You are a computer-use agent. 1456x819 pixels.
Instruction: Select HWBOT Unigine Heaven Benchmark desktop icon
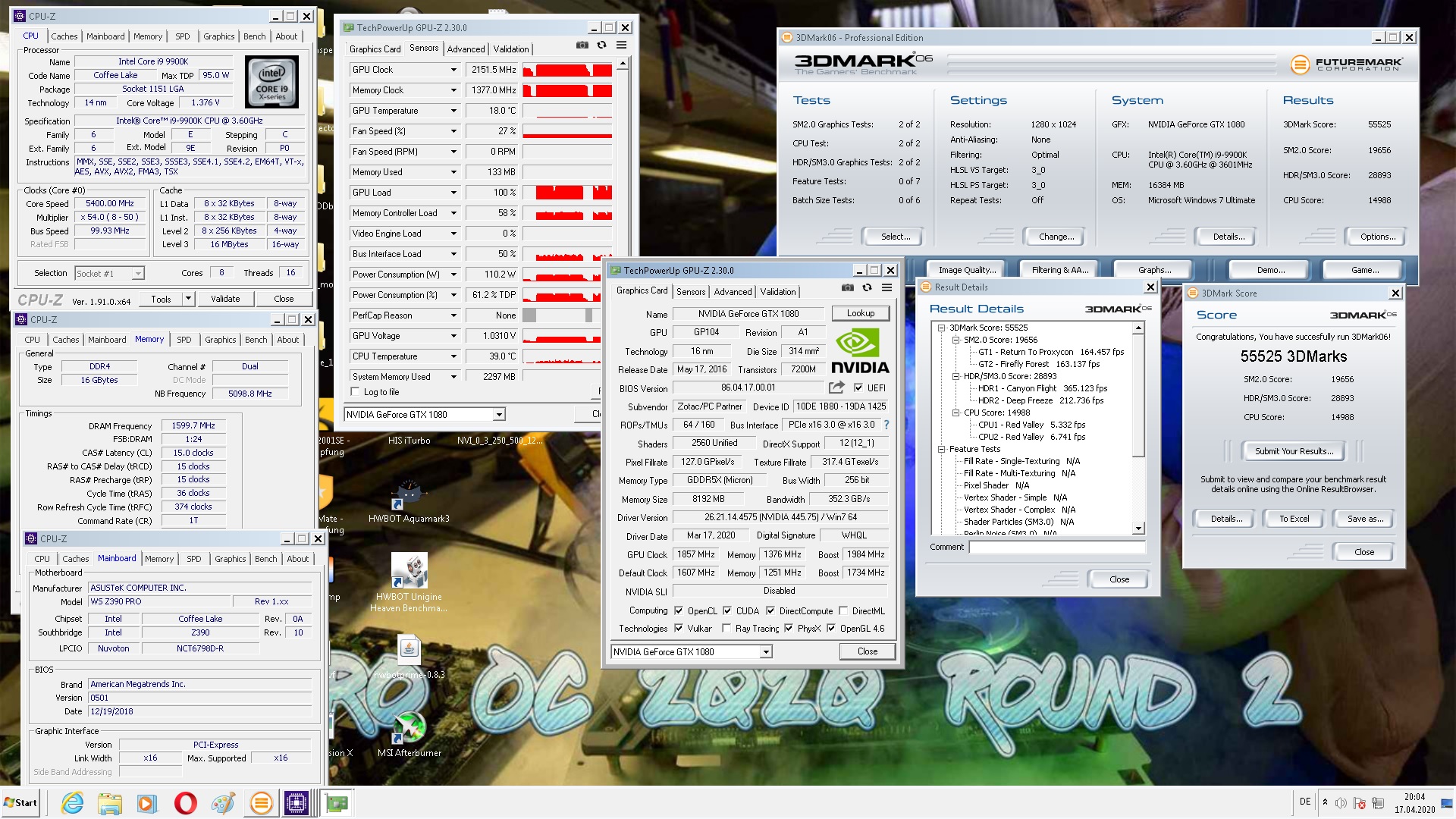[409, 582]
